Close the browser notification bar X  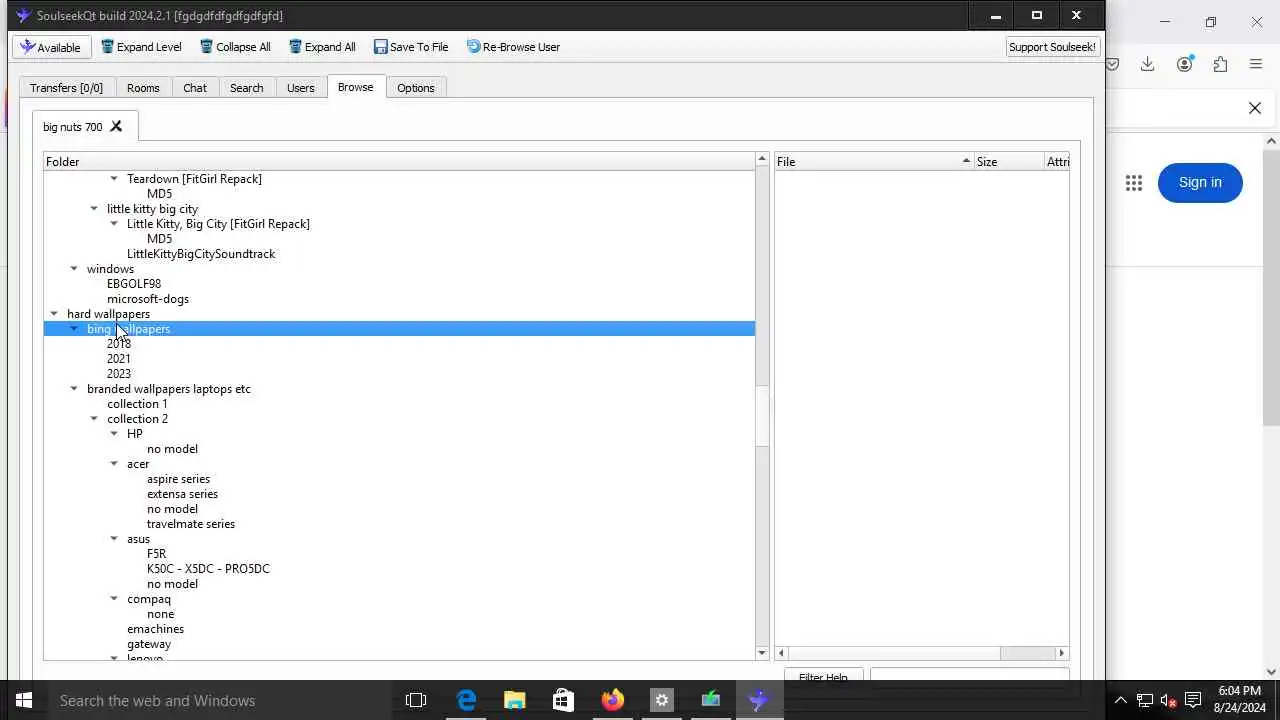(x=1255, y=108)
